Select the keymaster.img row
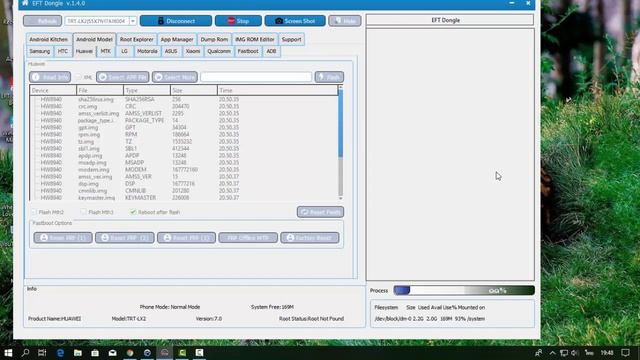 point(184,198)
